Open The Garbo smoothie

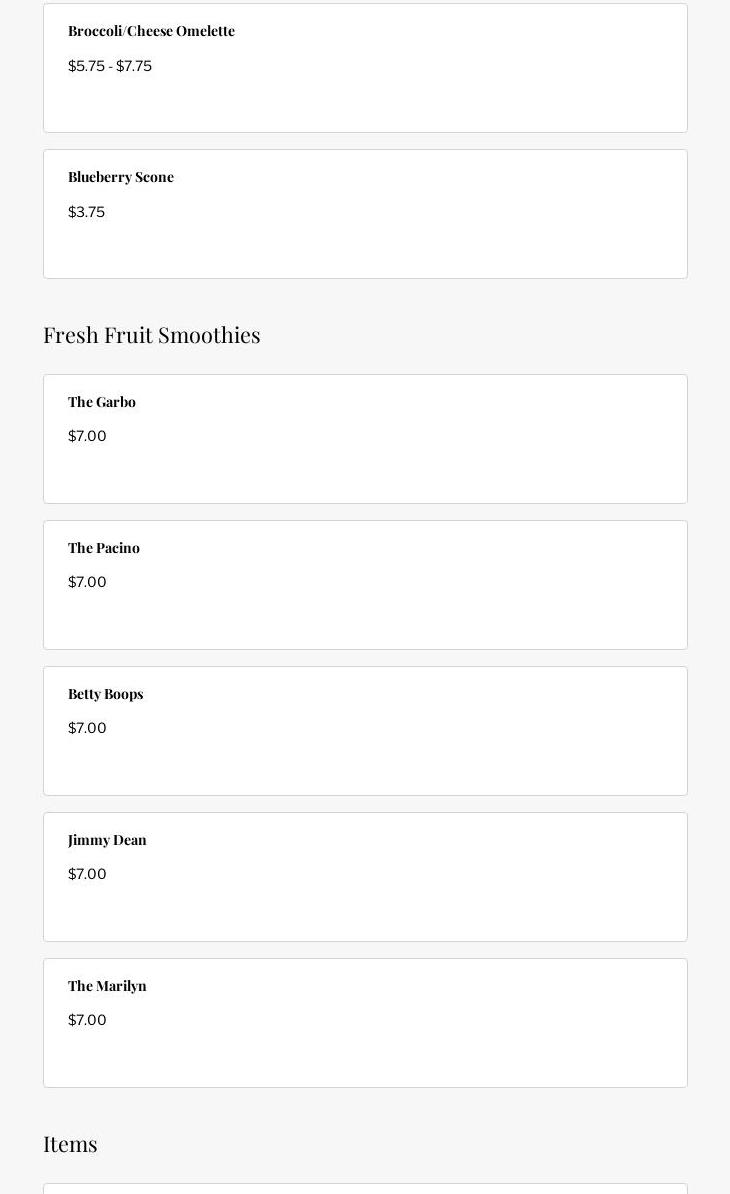[102, 402]
